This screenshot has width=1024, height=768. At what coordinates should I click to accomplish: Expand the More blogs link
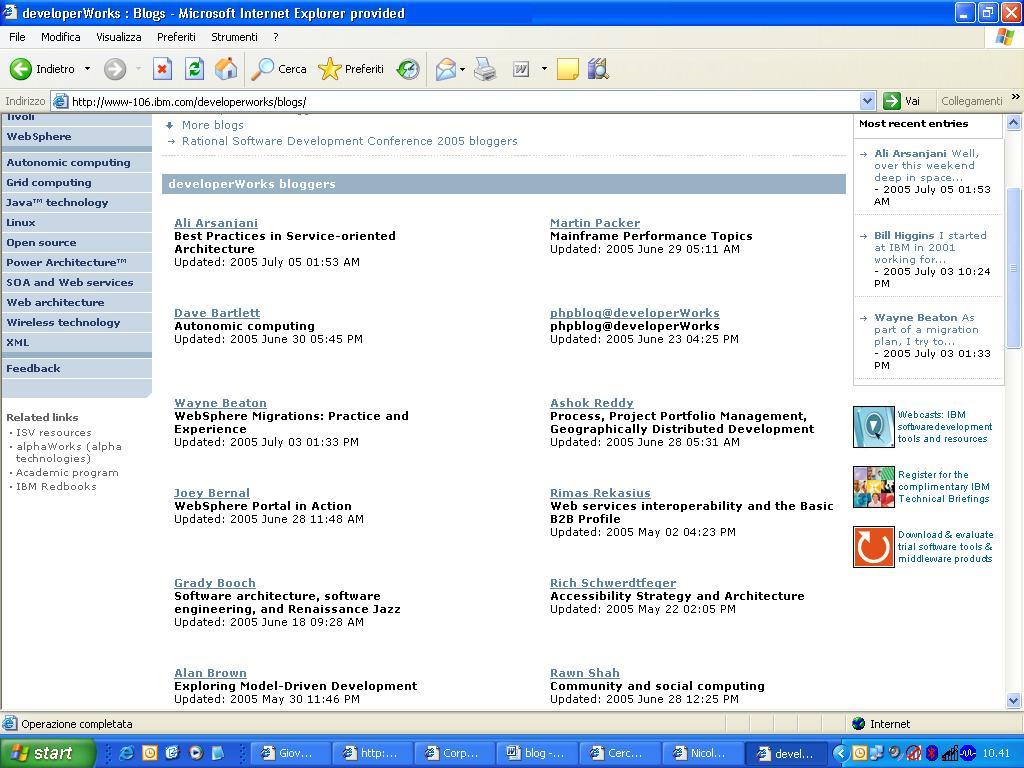coord(213,125)
